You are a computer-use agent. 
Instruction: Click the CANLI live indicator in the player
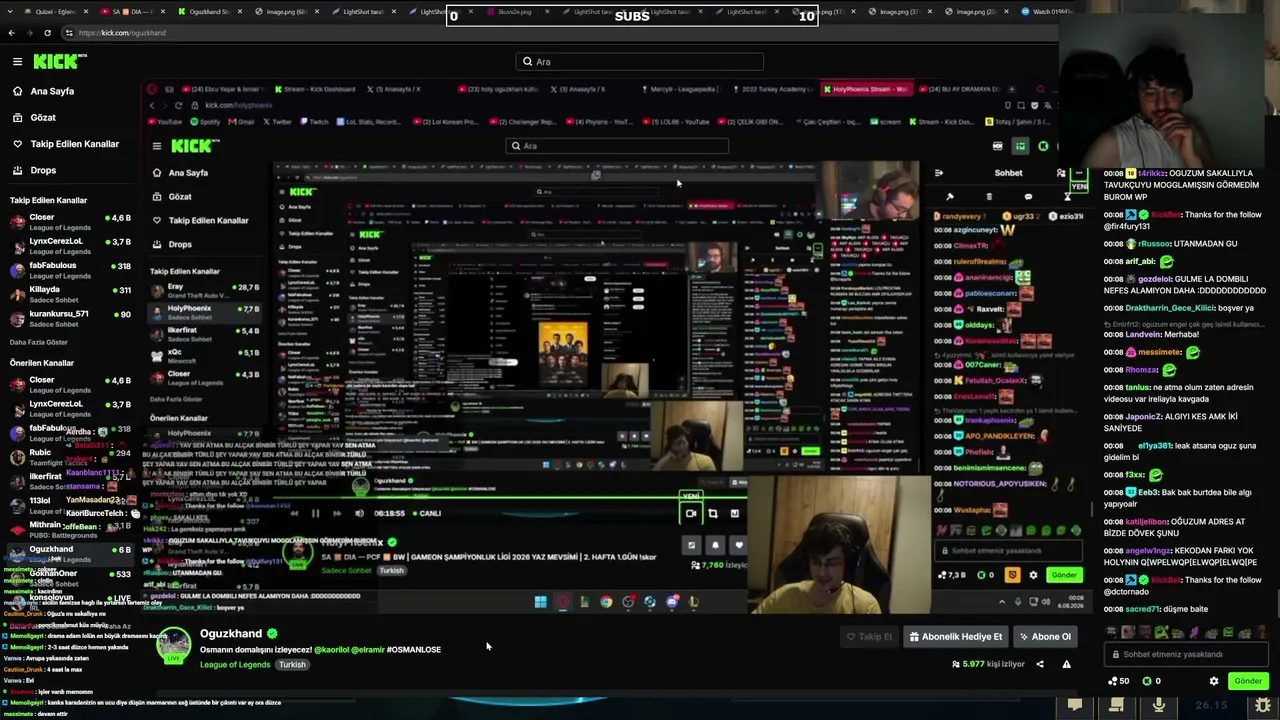point(425,514)
